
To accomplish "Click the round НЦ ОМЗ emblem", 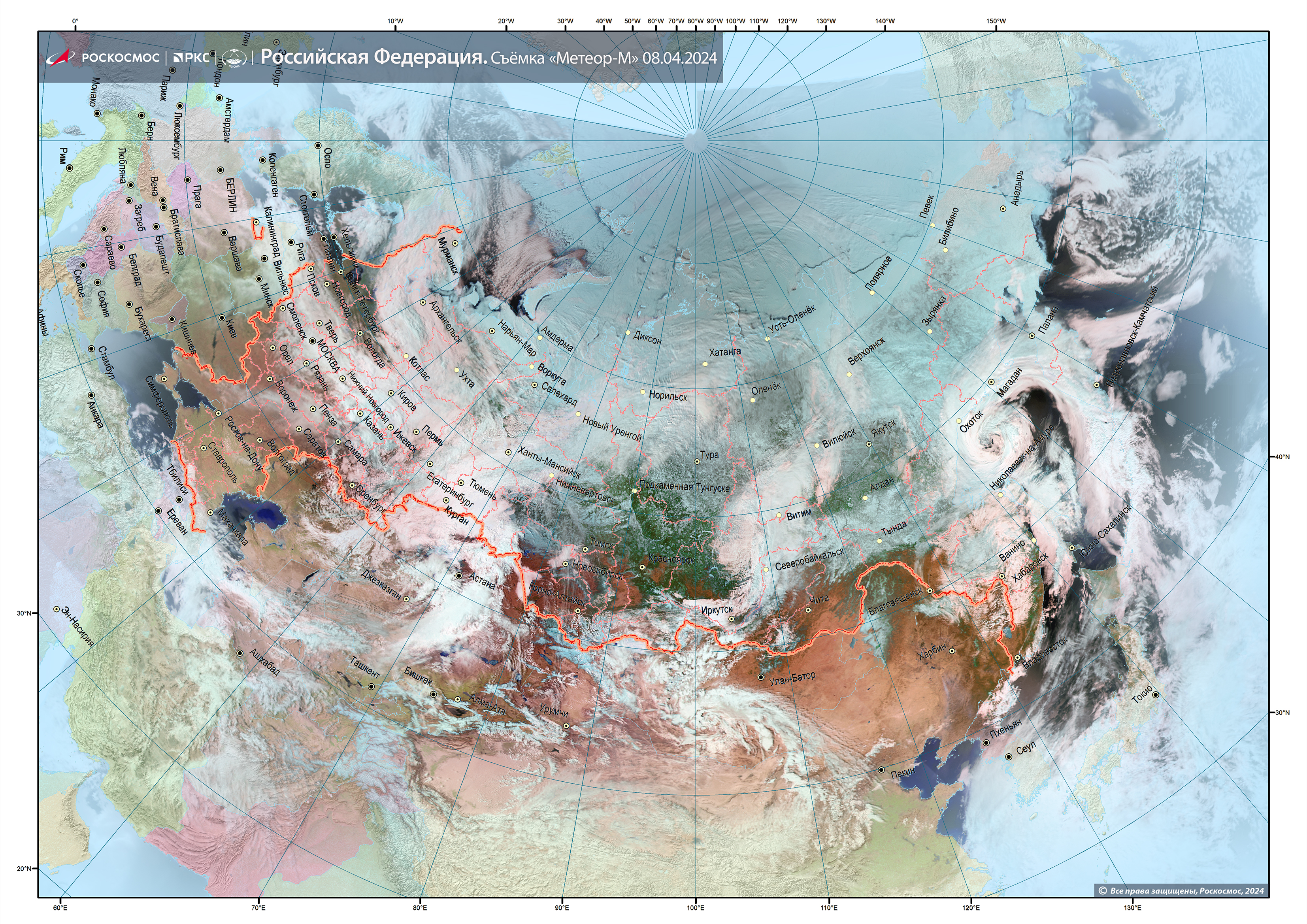I will [x=234, y=57].
